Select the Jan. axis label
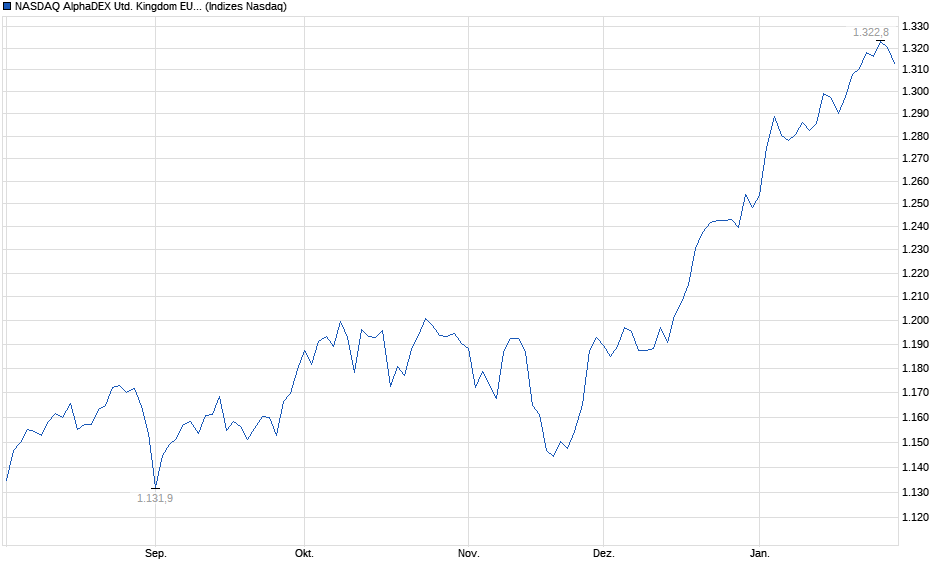 click(x=759, y=552)
